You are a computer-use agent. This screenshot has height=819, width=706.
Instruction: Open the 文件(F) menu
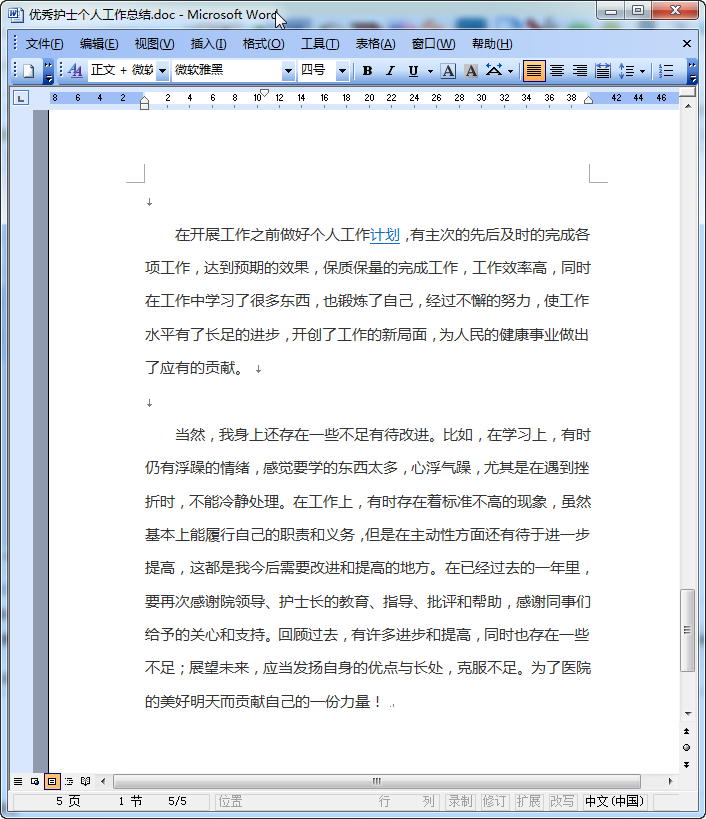tap(44, 44)
